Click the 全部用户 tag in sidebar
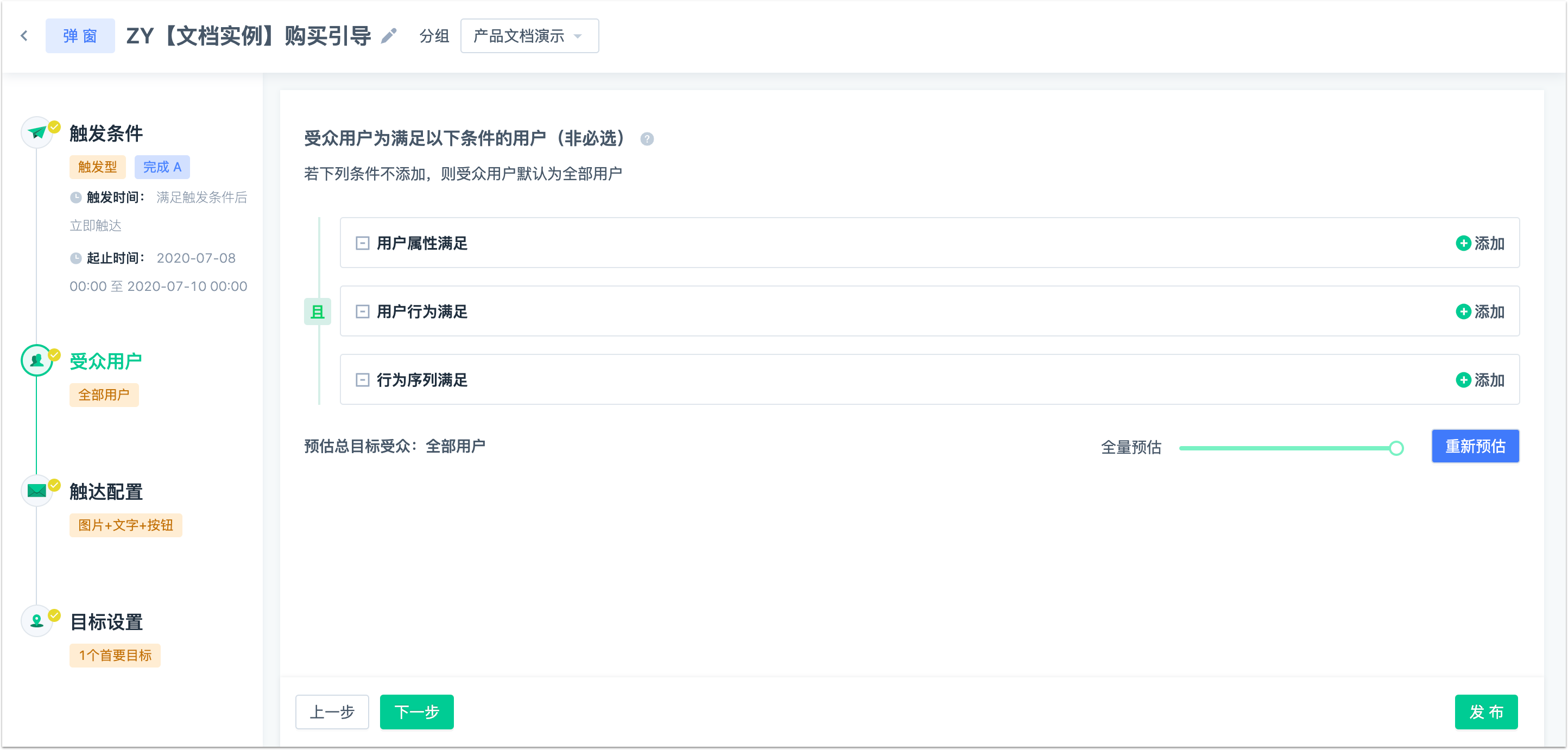This screenshot has height=750, width=1568. [x=104, y=395]
